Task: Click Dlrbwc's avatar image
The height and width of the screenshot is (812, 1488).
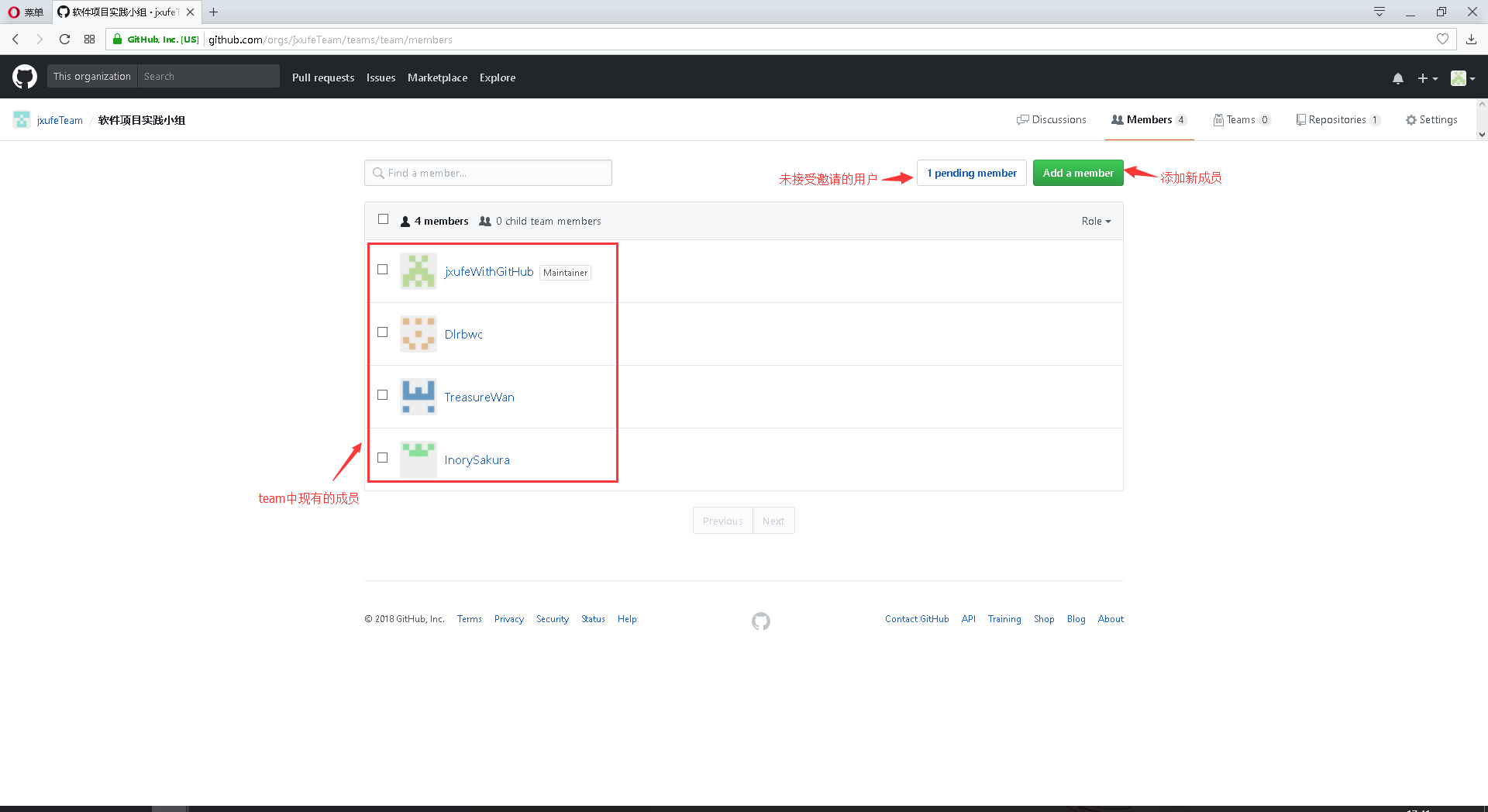Action: pos(418,334)
